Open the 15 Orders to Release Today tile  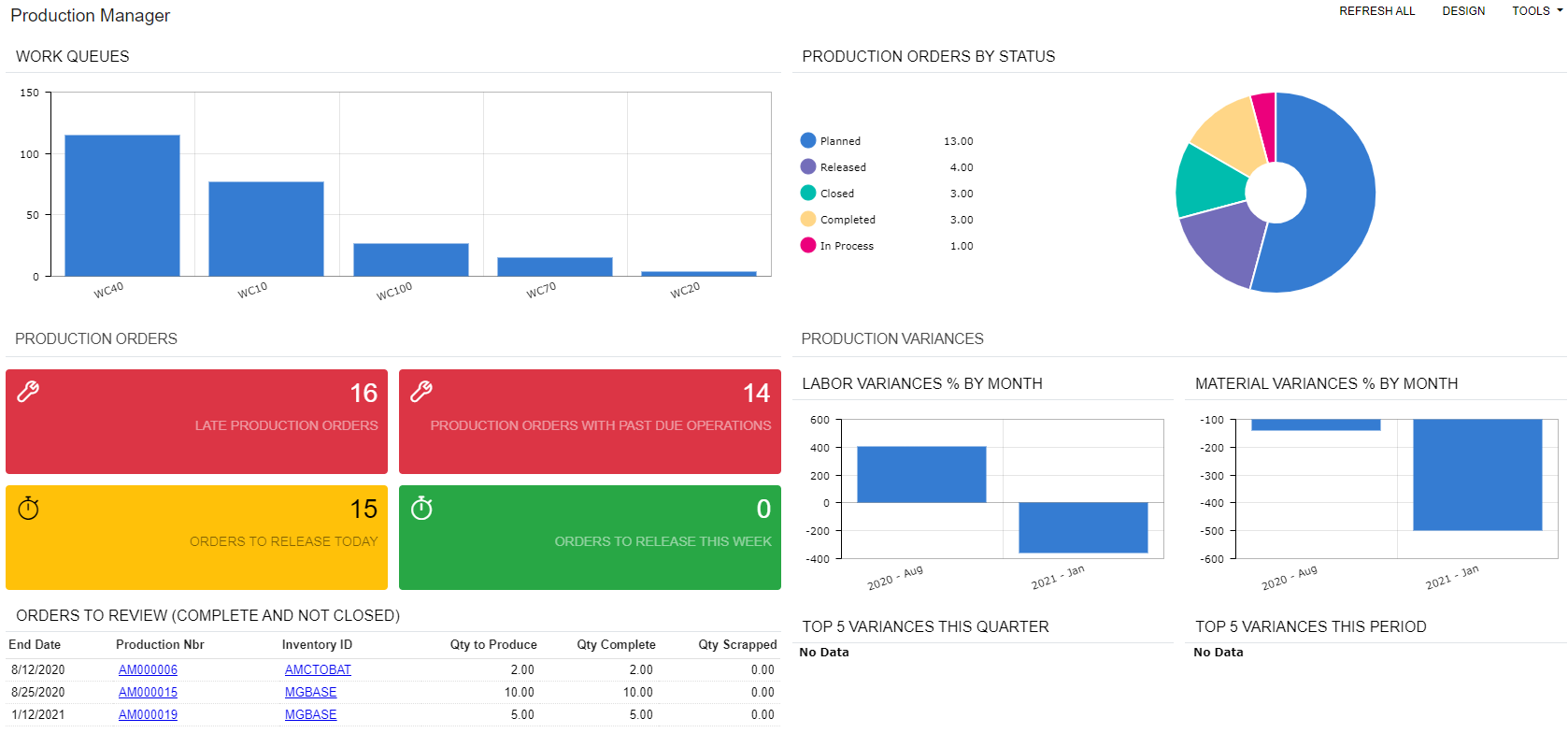[196, 538]
